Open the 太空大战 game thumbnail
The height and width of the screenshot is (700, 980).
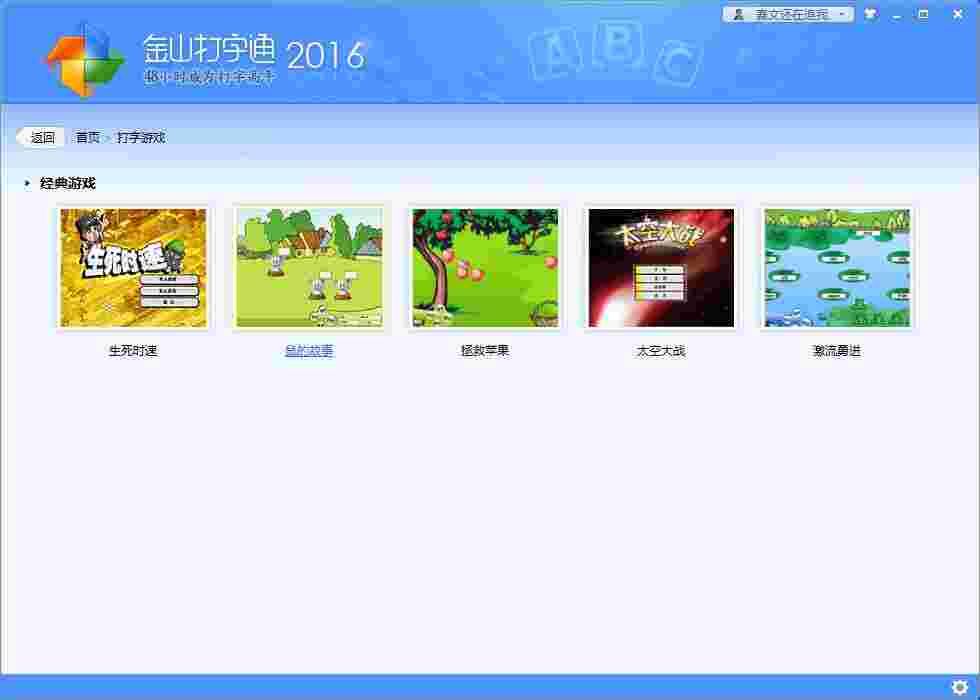point(661,266)
